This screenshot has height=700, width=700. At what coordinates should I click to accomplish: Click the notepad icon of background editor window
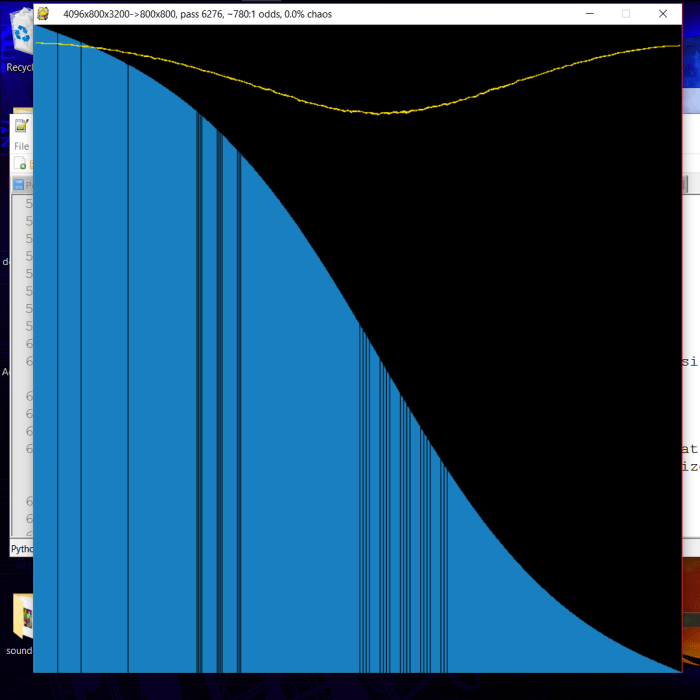[21, 126]
